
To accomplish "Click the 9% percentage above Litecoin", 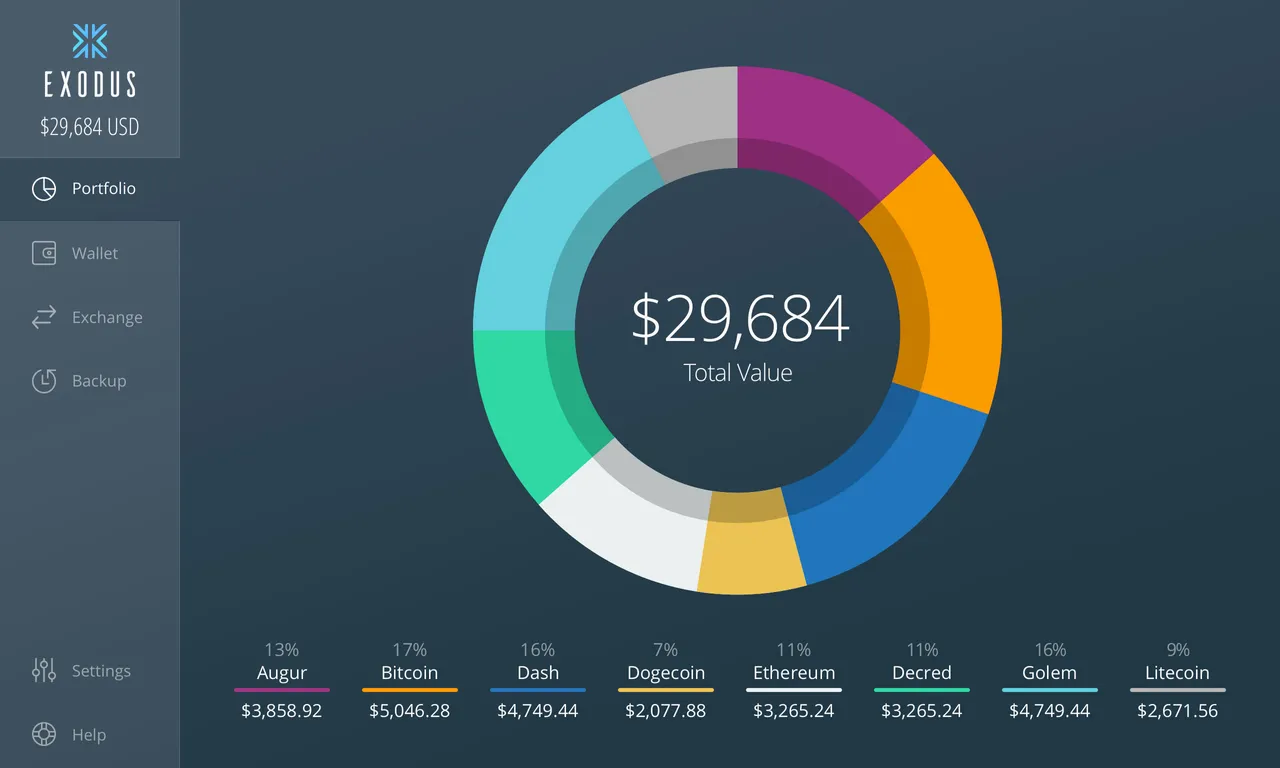I will (x=1178, y=650).
